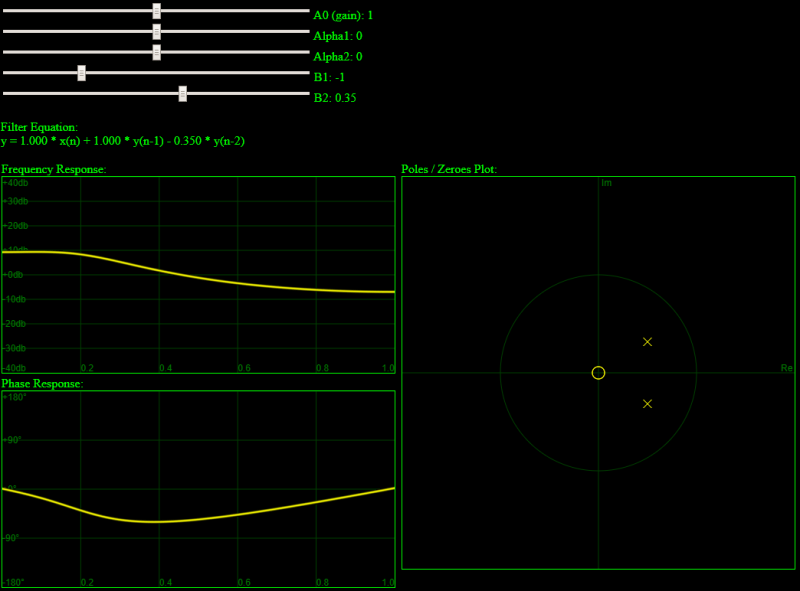The width and height of the screenshot is (800, 591).
Task: Click the far left end of A0 slider track
Action: [5, 11]
